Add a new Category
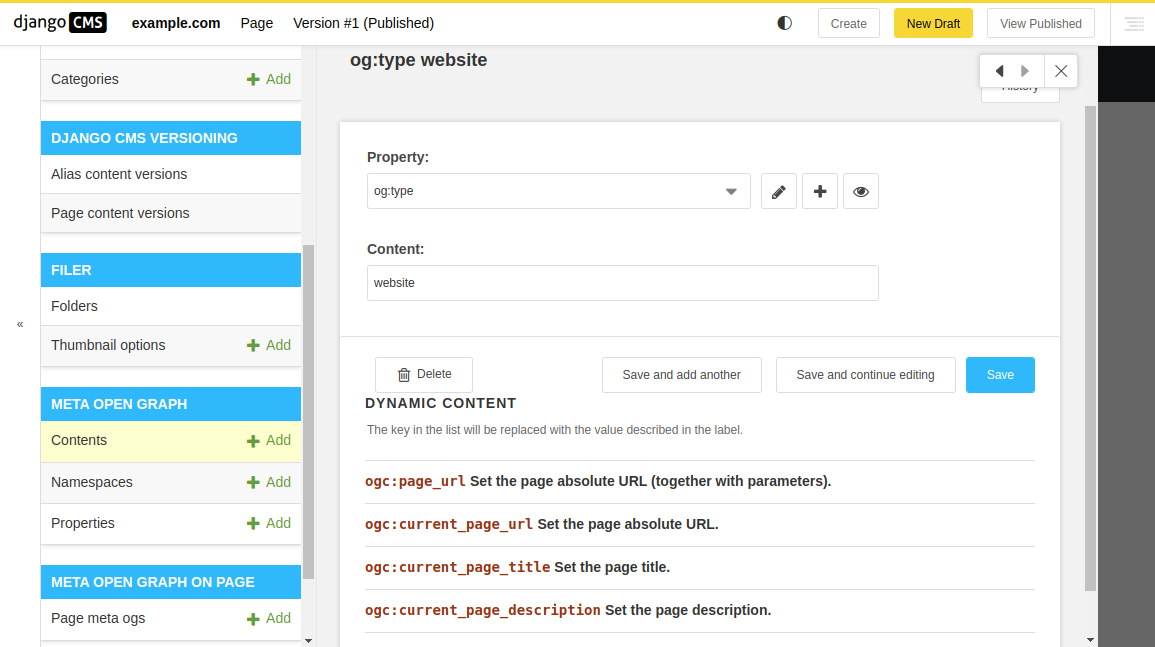Image resolution: width=1155 pixels, height=647 pixels. (x=269, y=79)
